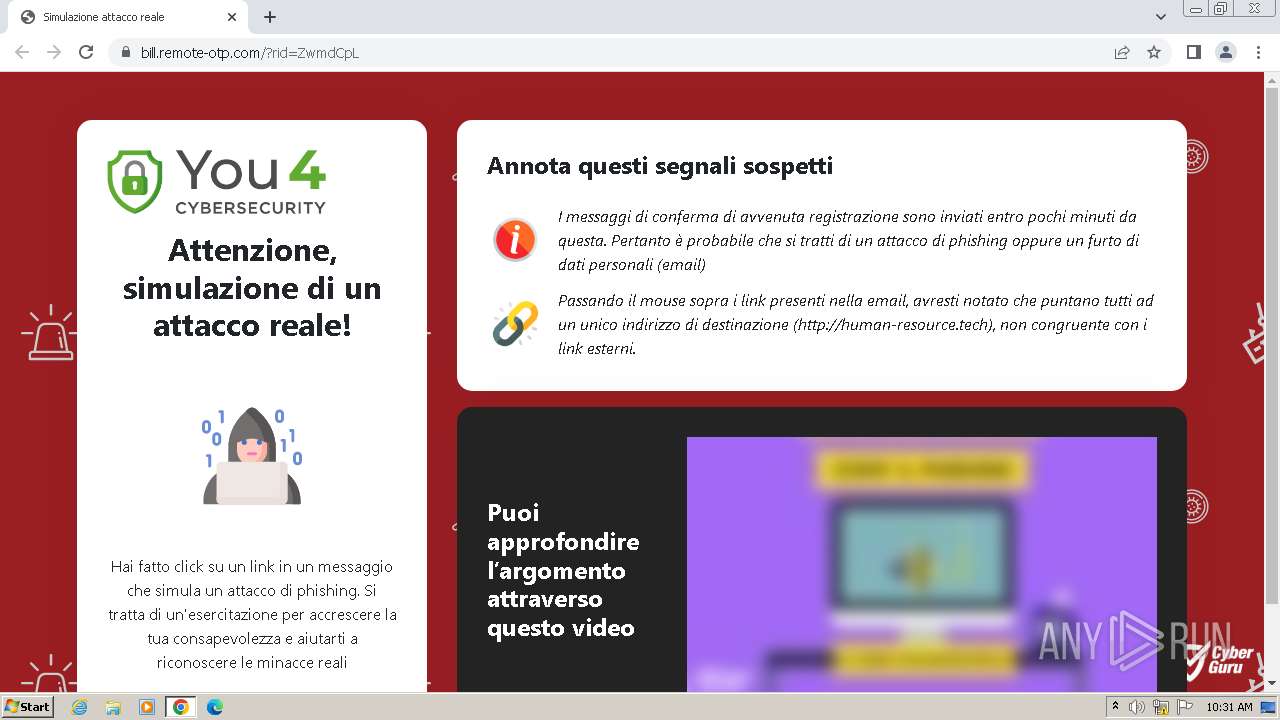Reload the page with the refresh icon
1280x720 pixels.
(86, 52)
